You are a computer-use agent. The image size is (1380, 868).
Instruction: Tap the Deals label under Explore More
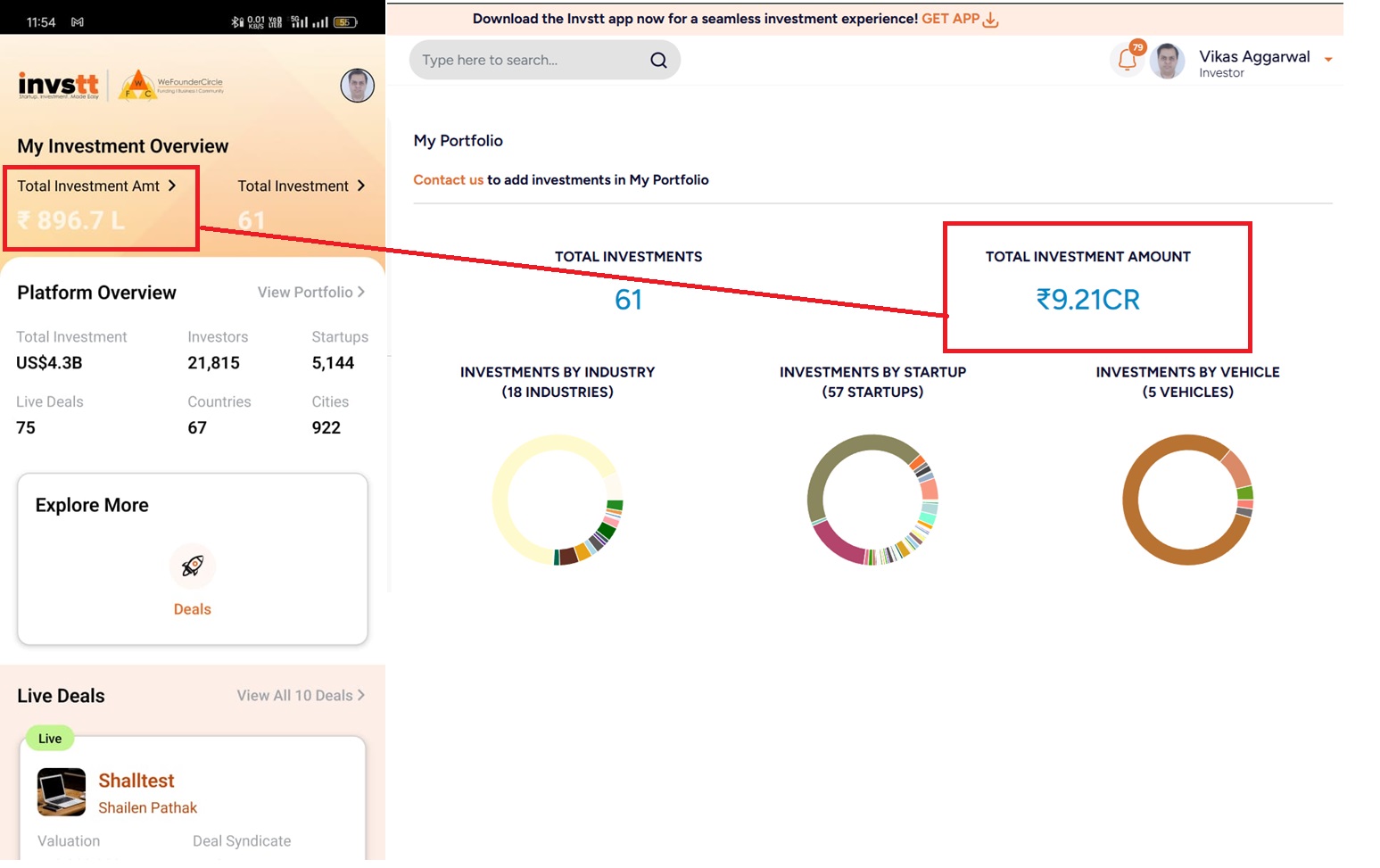(193, 609)
